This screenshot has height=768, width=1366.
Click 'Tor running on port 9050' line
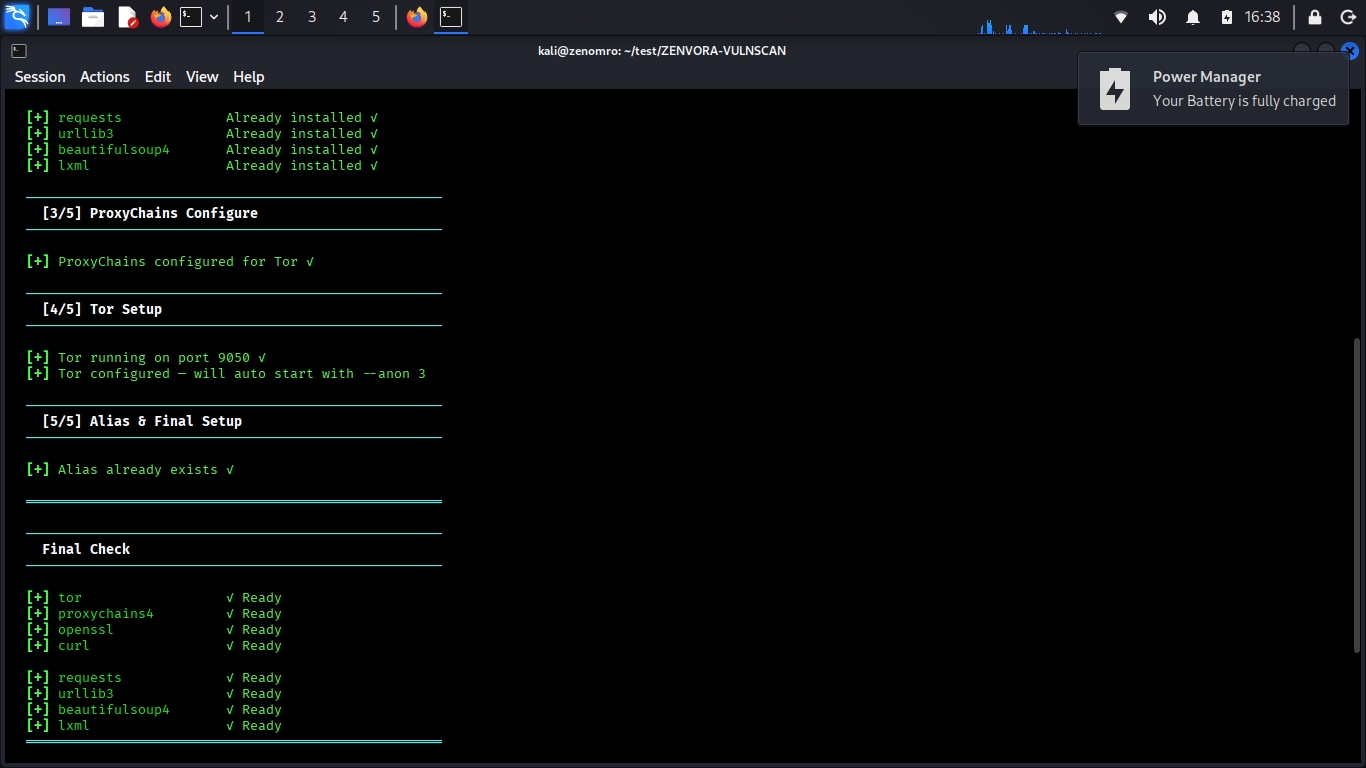pos(146,357)
